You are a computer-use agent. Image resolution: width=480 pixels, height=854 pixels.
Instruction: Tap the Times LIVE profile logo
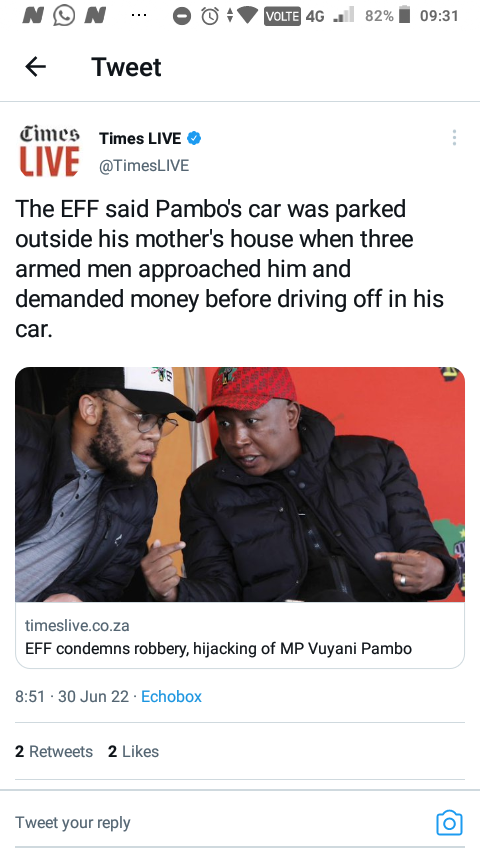(50, 151)
